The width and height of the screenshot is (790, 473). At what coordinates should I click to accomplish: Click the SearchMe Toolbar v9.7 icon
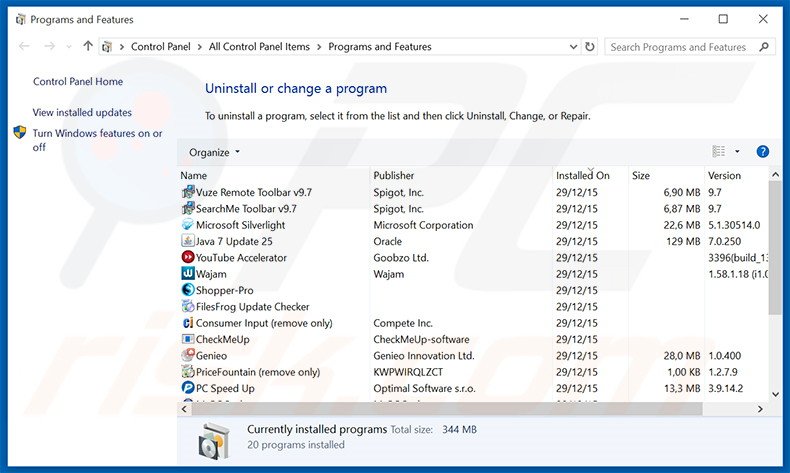[188, 209]
